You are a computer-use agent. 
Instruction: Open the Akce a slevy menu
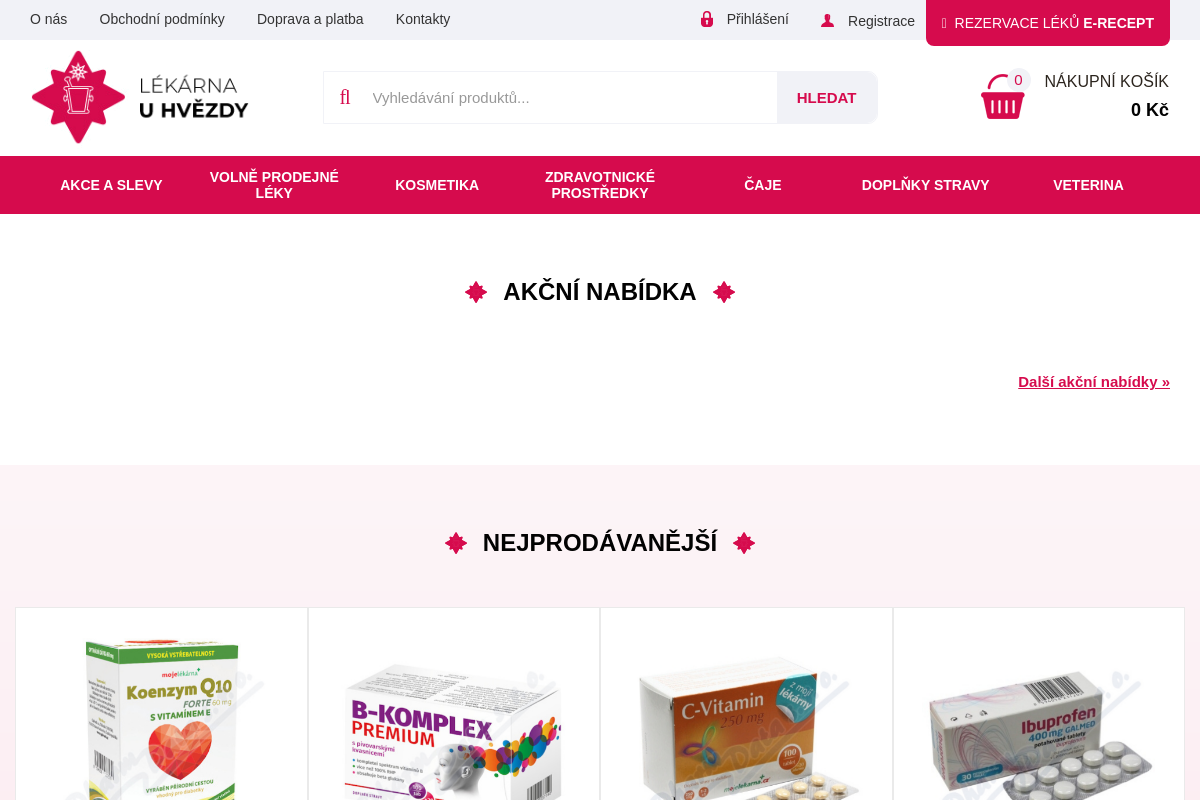tap(111, 185)
